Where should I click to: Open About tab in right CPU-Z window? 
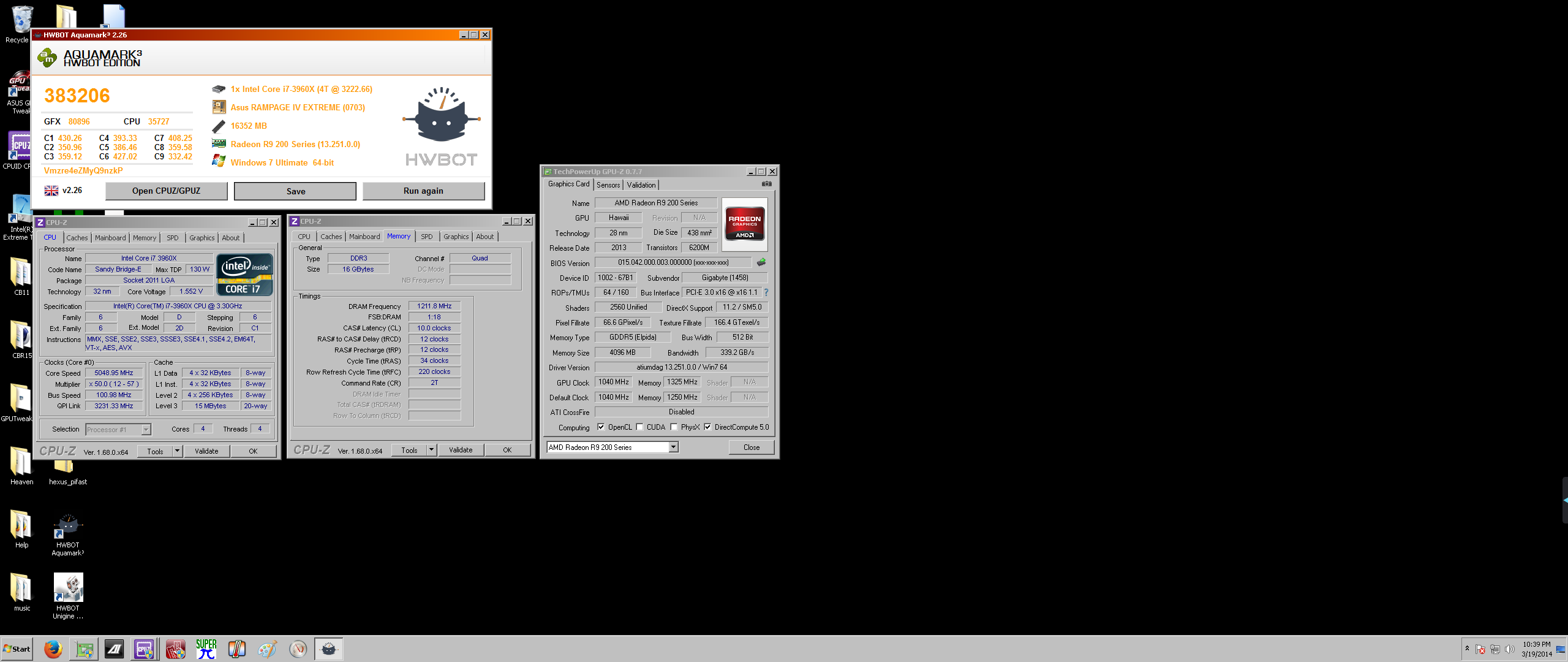click(x=485, y=237)
